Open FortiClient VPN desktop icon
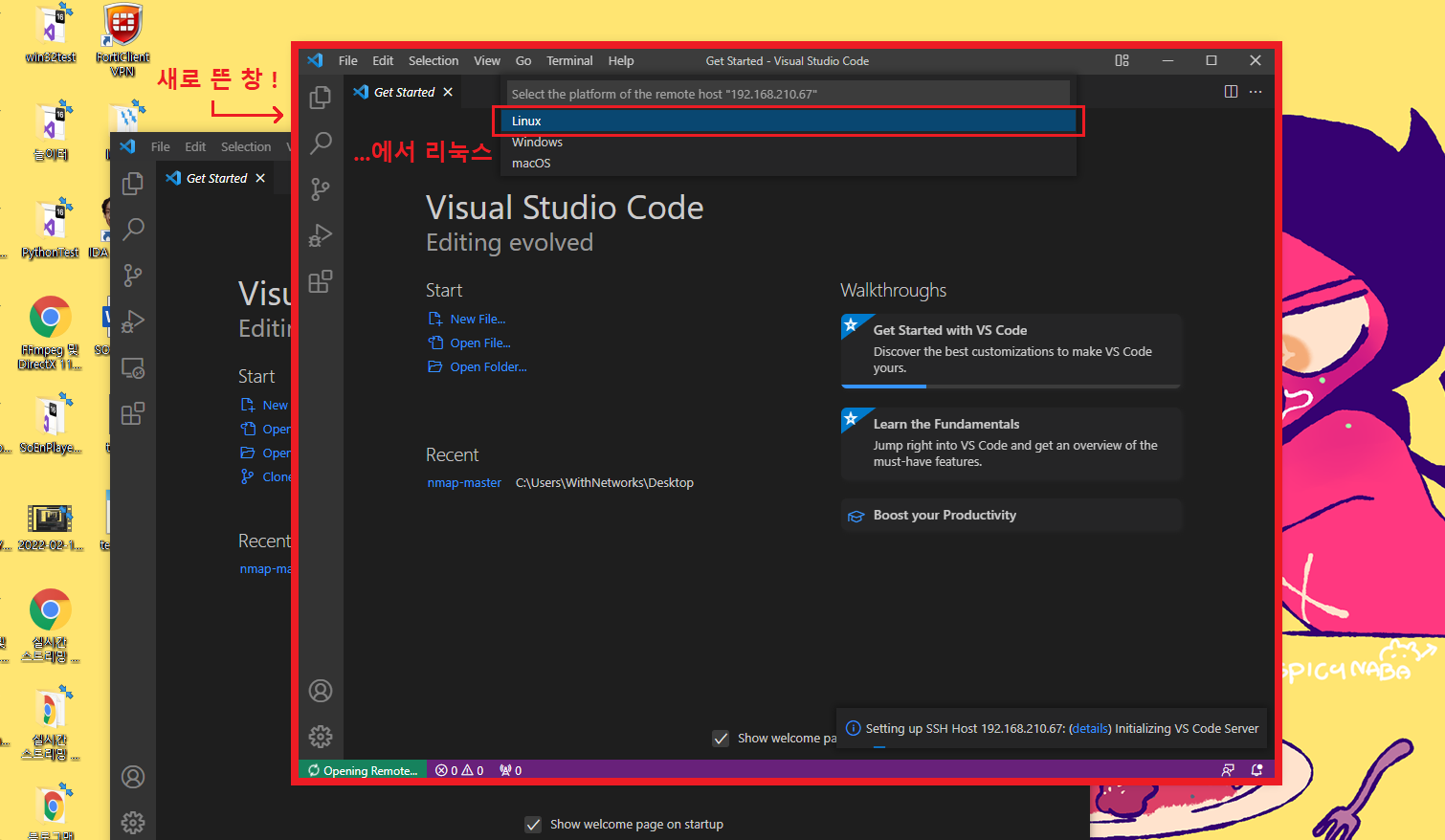The width and height of the screenshot is (1445, 840). [122, 40]
